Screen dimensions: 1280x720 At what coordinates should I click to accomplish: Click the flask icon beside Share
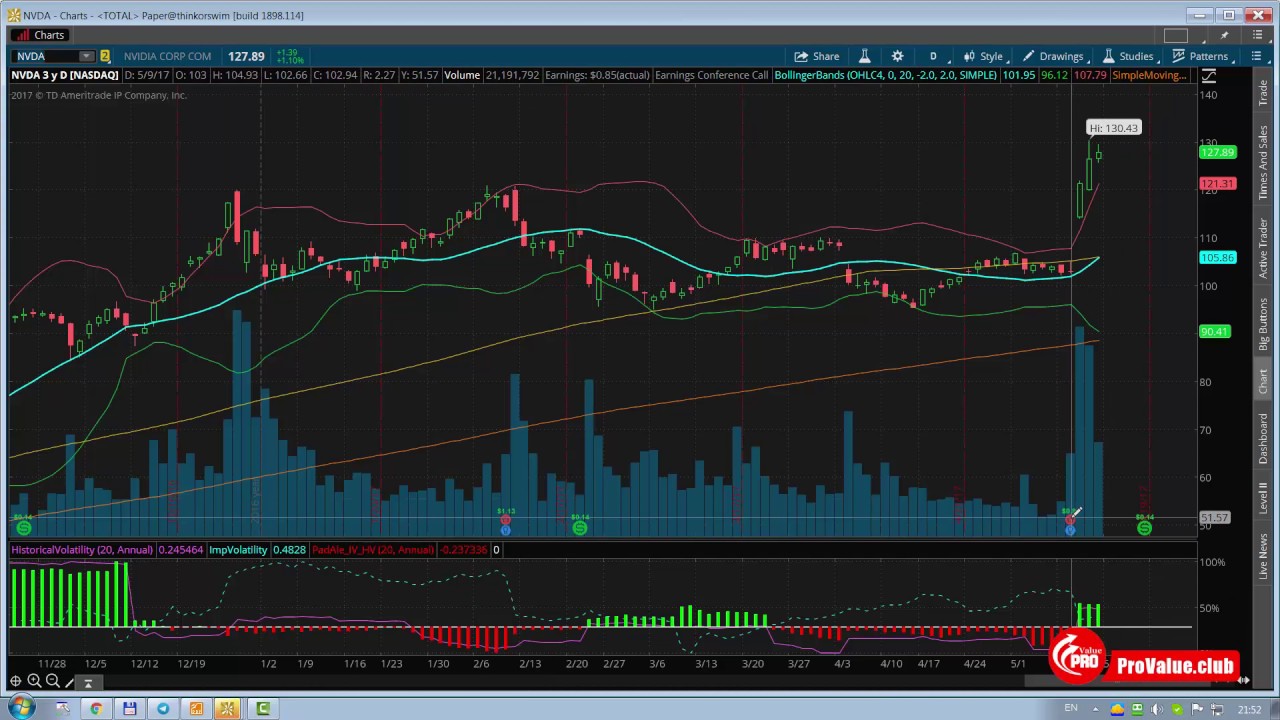[x=864, y=56]
